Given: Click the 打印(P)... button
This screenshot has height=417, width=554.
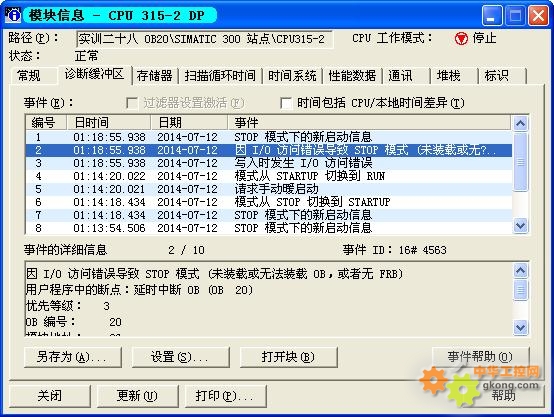Looking at the screenshot, I should [225, 395].
